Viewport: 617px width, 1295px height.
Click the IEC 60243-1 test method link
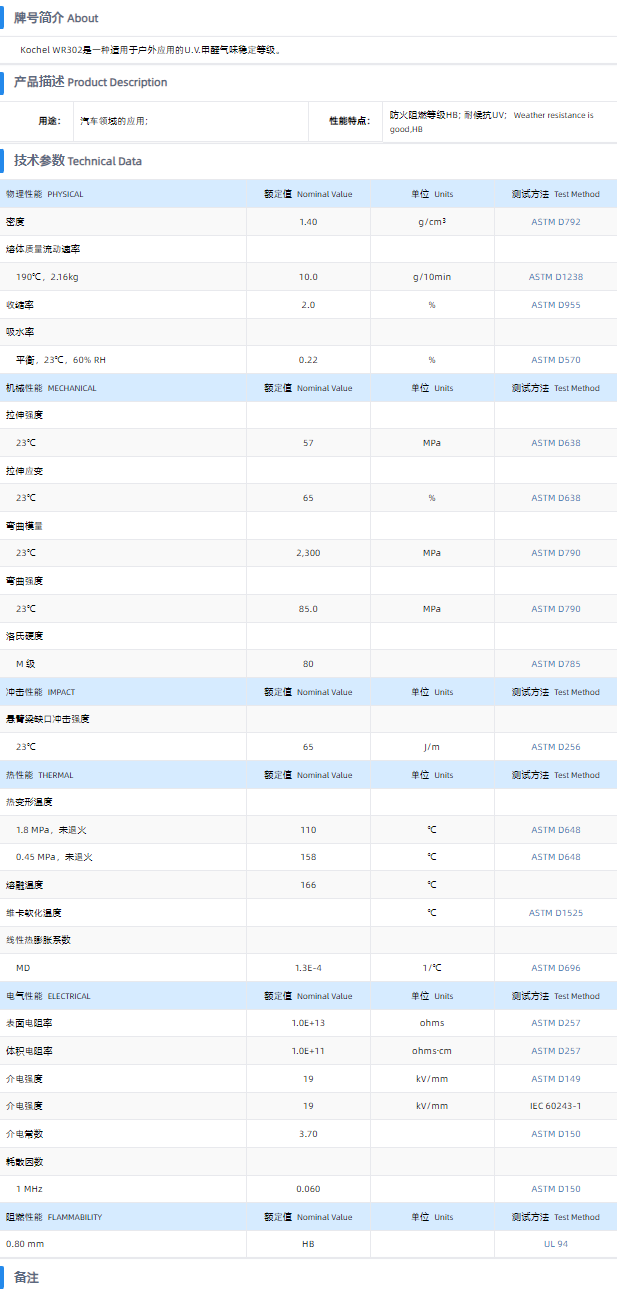[555, 1106]
